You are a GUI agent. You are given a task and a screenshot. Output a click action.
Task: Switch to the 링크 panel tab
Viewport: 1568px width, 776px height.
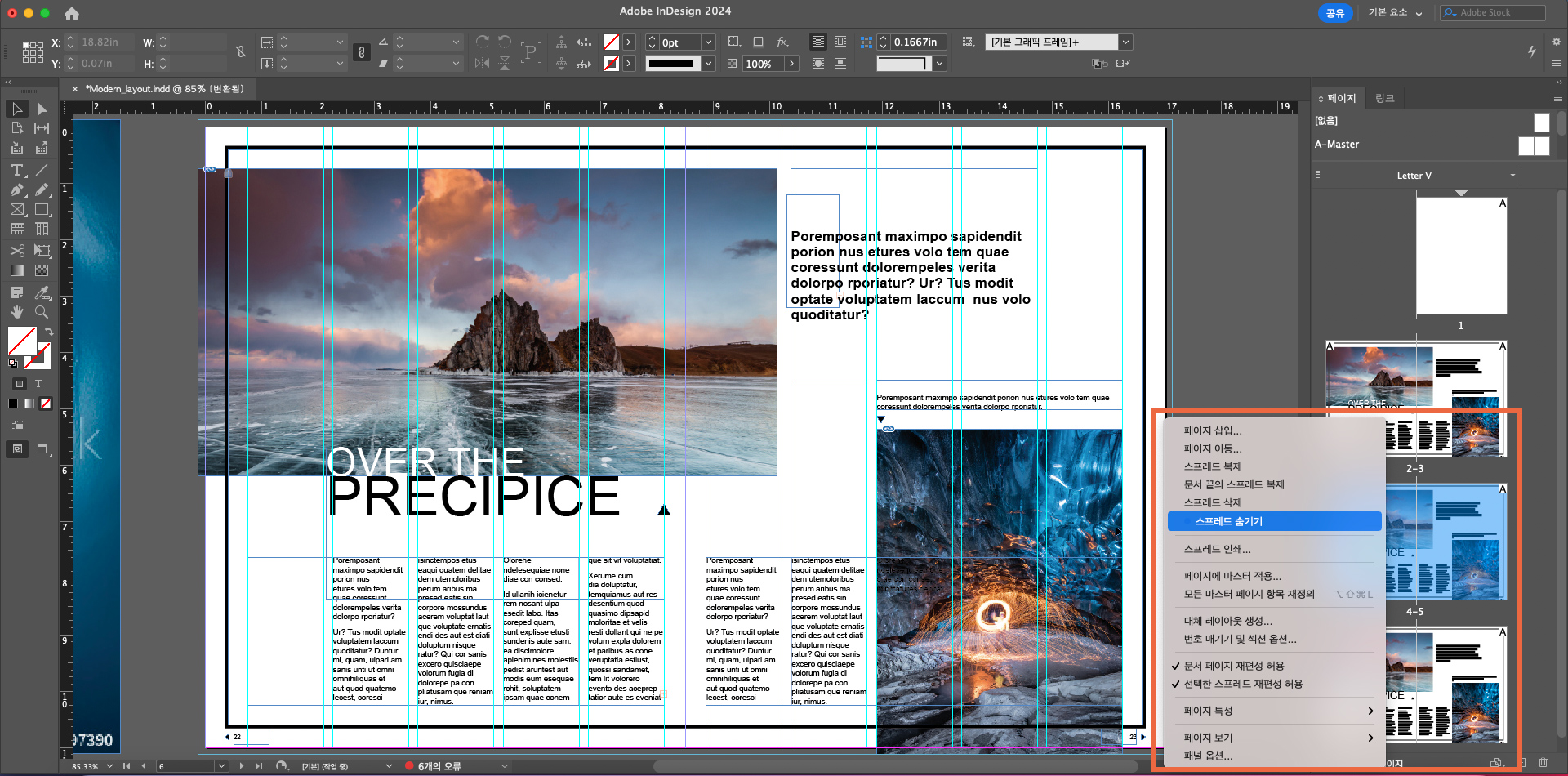tap(1386, 98)
